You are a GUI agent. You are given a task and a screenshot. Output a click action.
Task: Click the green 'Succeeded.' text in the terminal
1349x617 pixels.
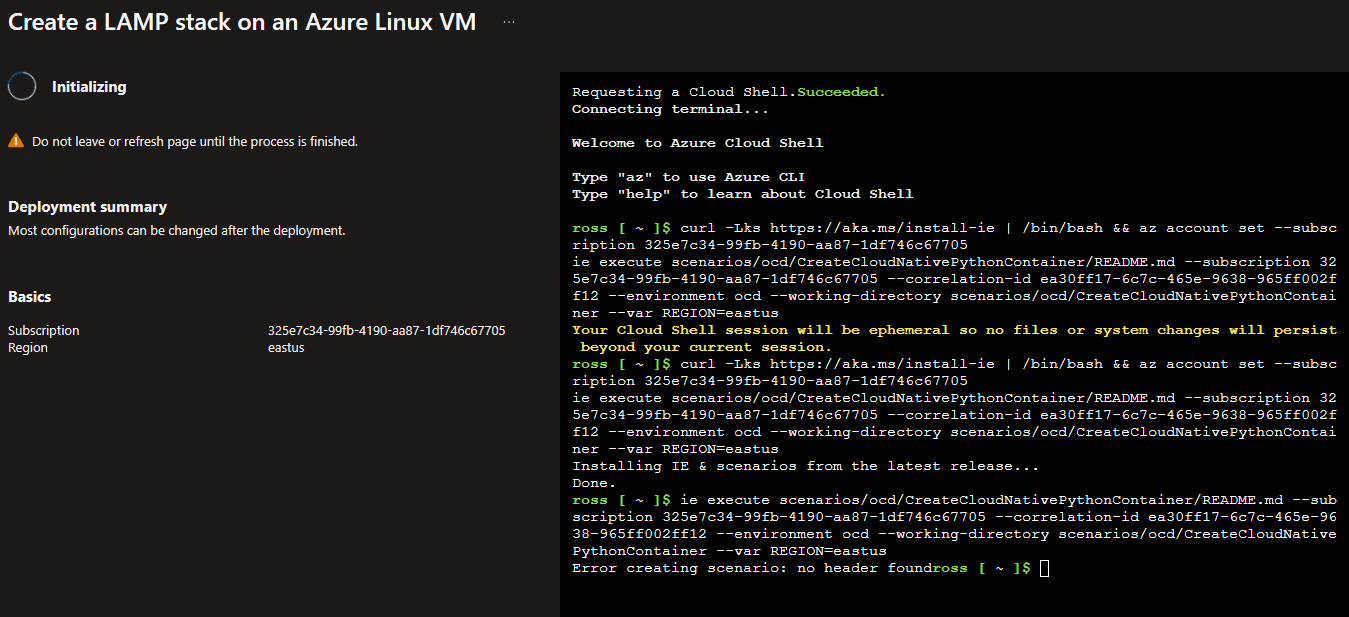841,92
